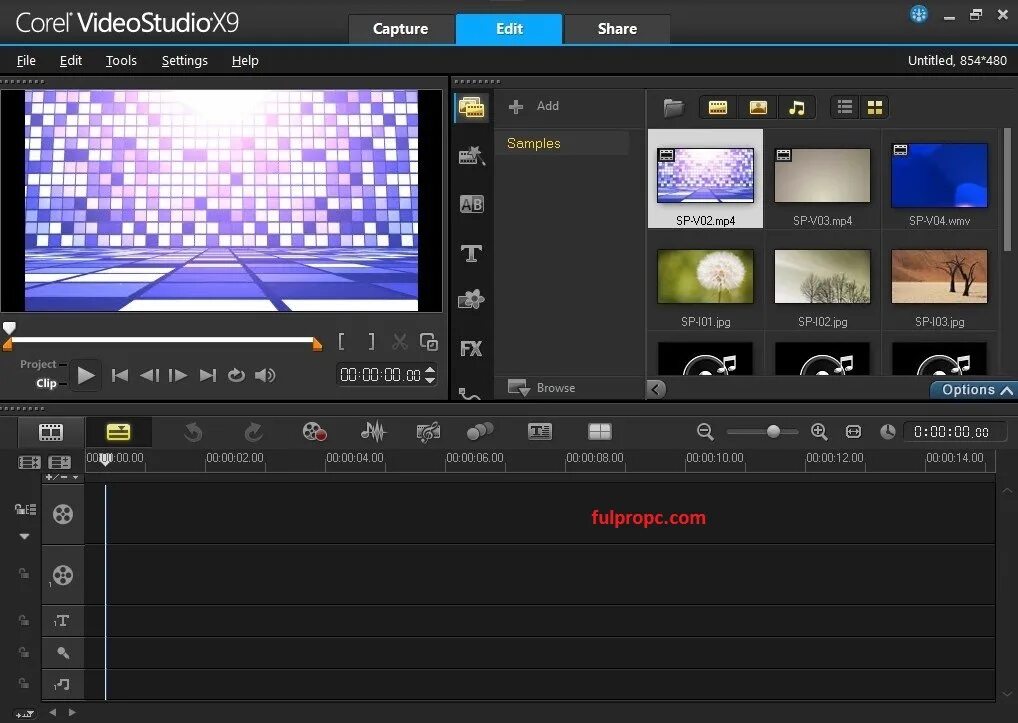1018x723 pixels.
Task: Switch library to list view
Action: coord(845,108)
